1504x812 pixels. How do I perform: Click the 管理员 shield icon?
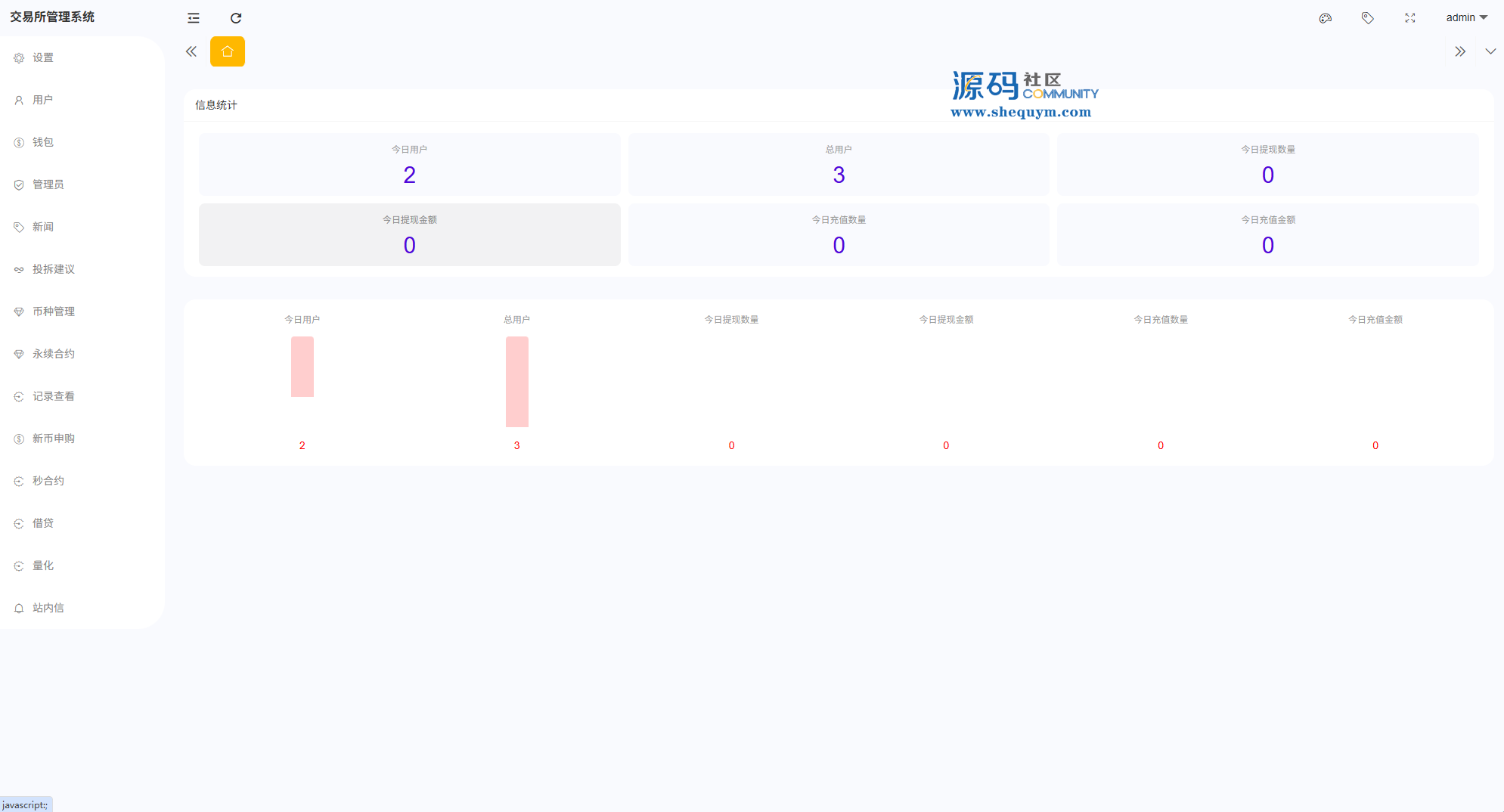tap(19, 185)
